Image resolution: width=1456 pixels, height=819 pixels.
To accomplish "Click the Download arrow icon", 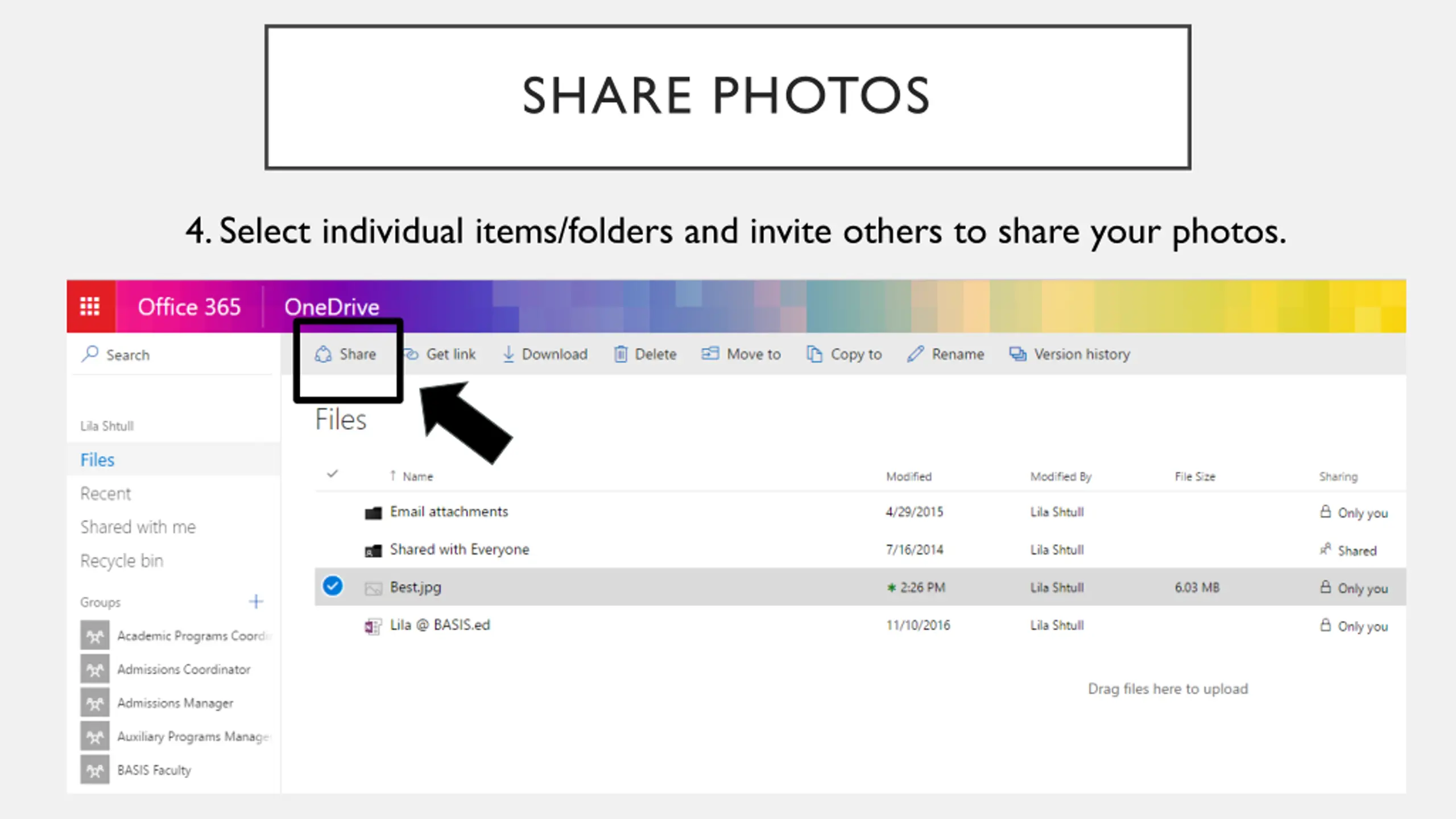I will tap(508, 354).
